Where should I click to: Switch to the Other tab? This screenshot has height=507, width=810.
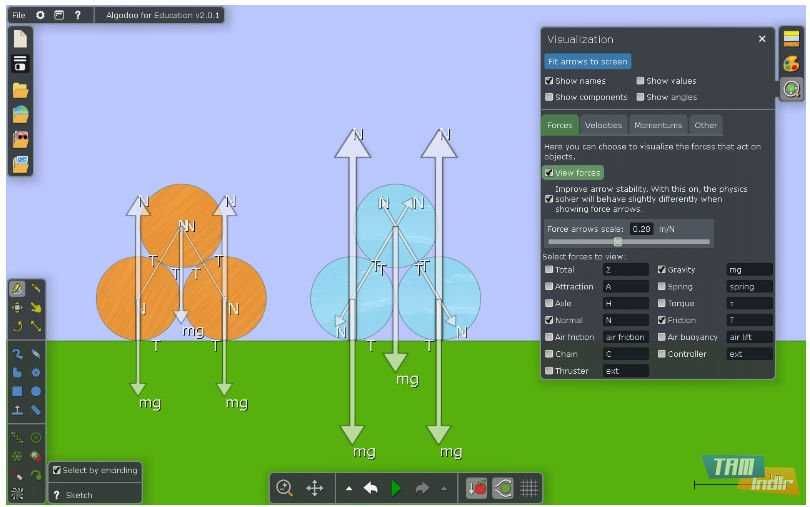point(705,125)
